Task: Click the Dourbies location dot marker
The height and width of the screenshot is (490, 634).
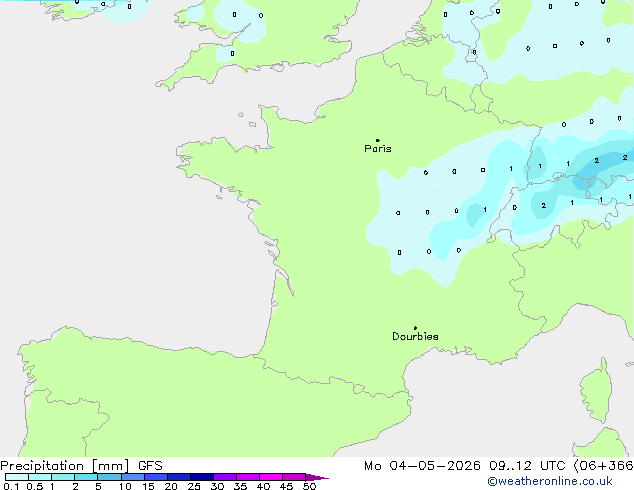Action: (415, 328)
